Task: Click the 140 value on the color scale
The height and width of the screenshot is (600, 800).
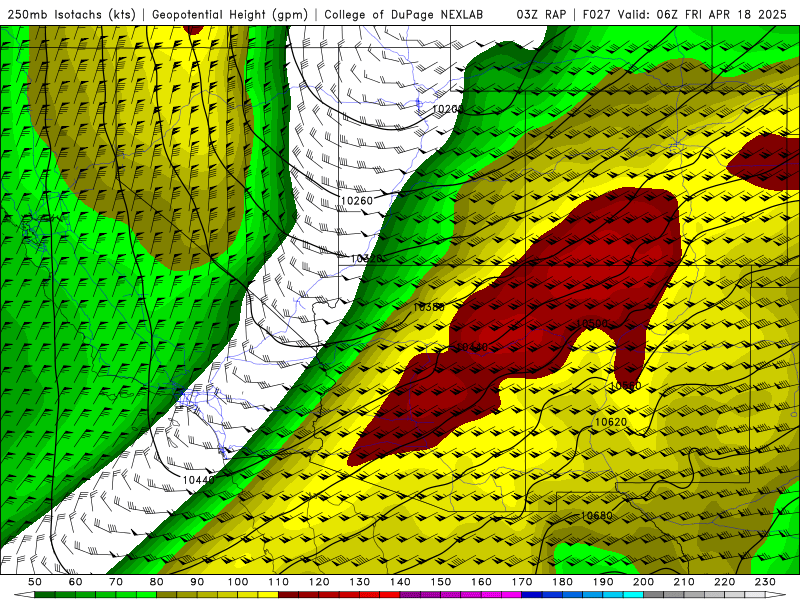Action: click(x=400, y=582)
